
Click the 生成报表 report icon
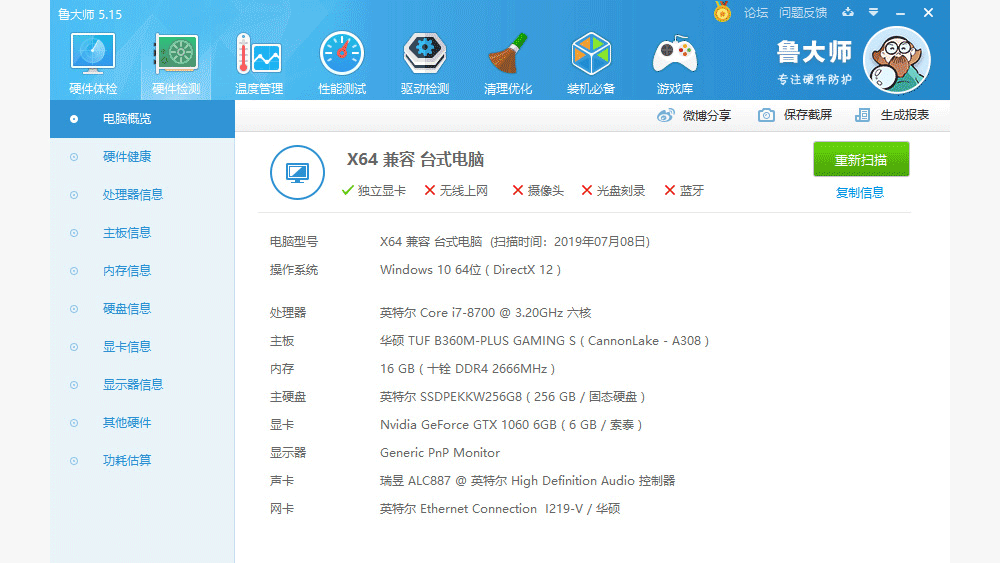point(862,115)
